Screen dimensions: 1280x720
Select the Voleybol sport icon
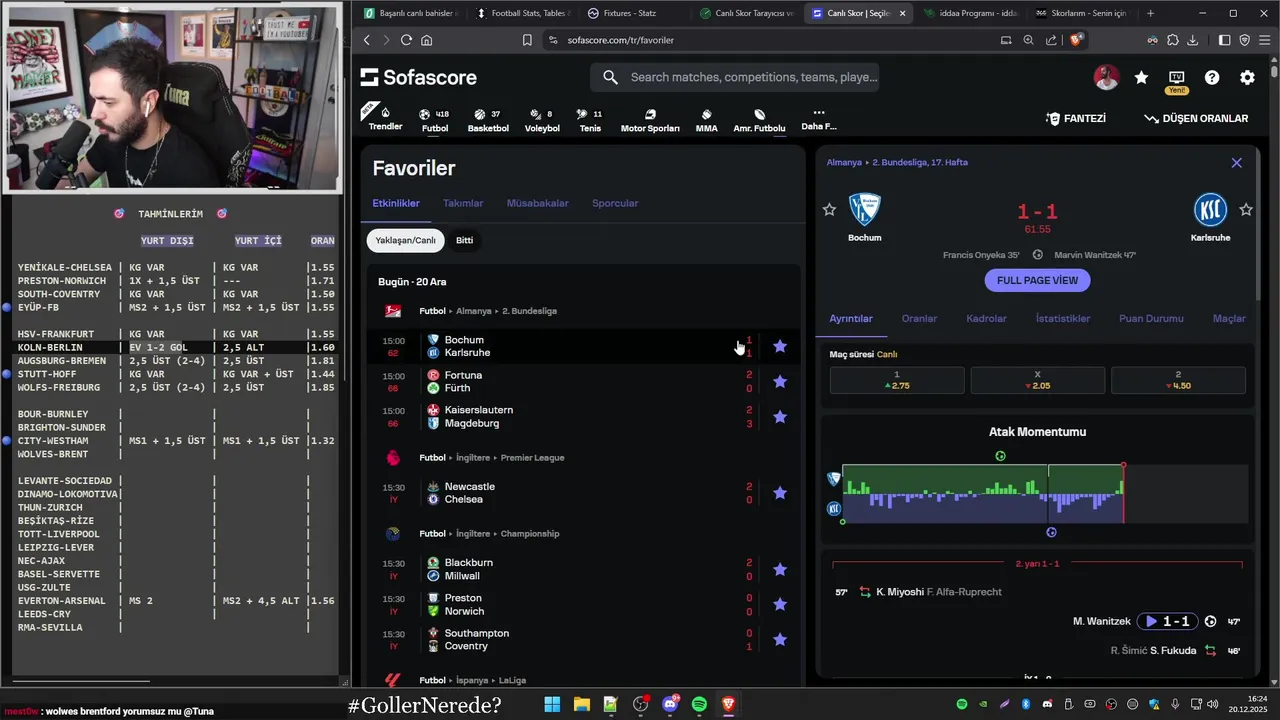[542, 120]
